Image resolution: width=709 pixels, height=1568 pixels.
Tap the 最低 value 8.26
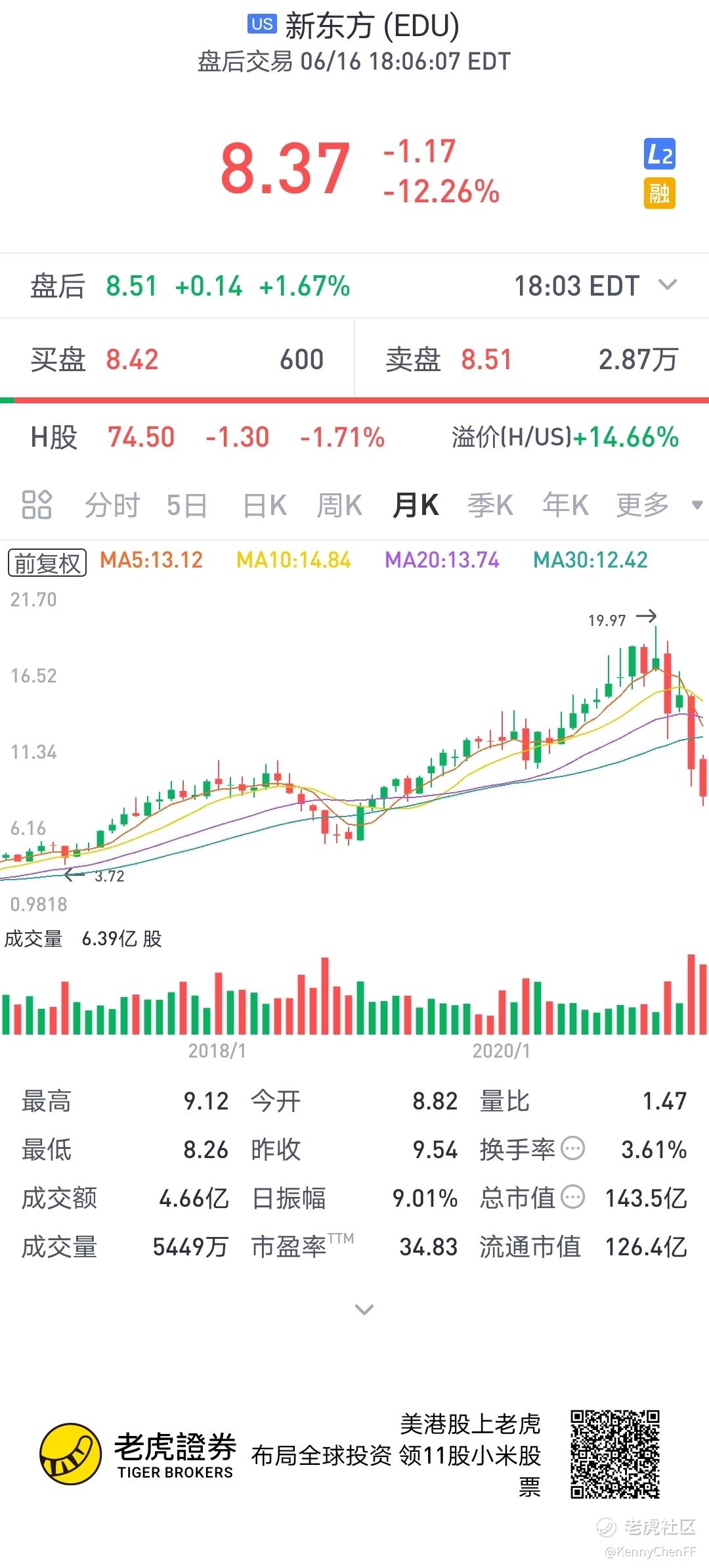[x=205, y=1150]
